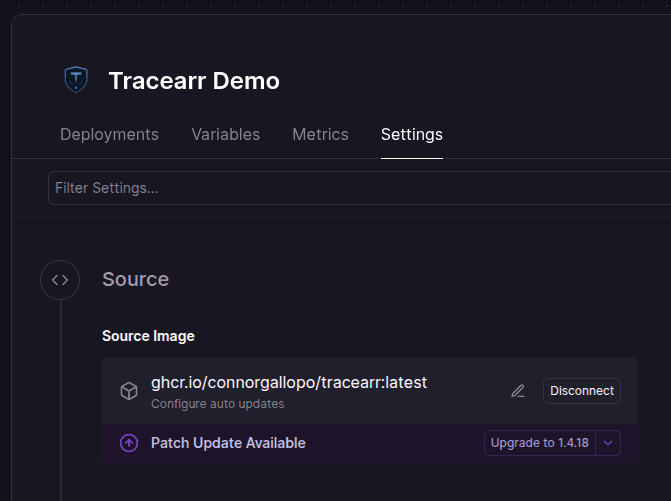Expand the upgrade version dropdown chevron
This screenshot has width=671, height=501.
pos(608,443)
